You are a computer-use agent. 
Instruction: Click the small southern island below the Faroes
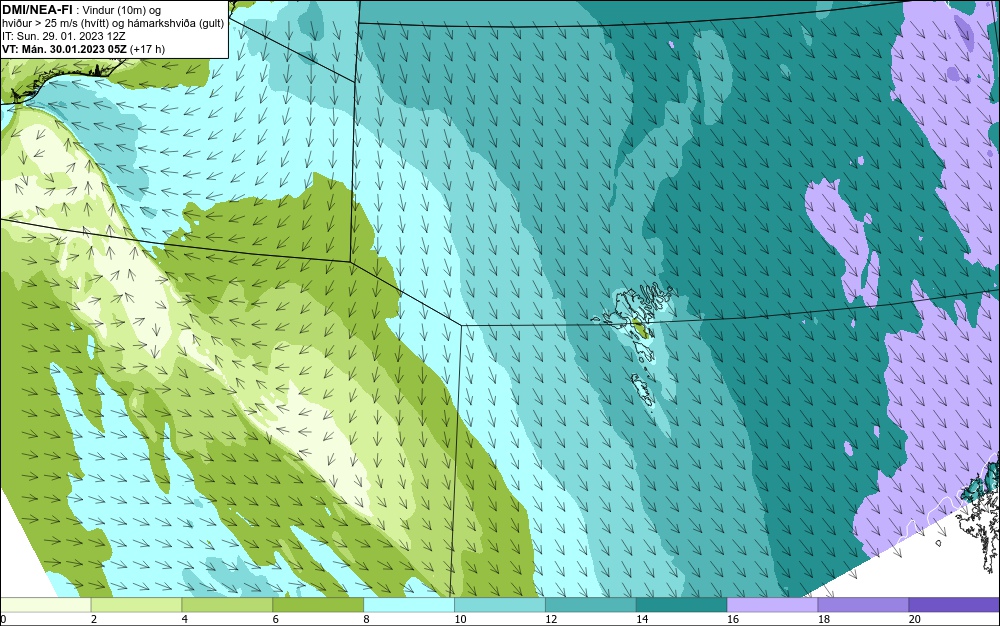643,389
